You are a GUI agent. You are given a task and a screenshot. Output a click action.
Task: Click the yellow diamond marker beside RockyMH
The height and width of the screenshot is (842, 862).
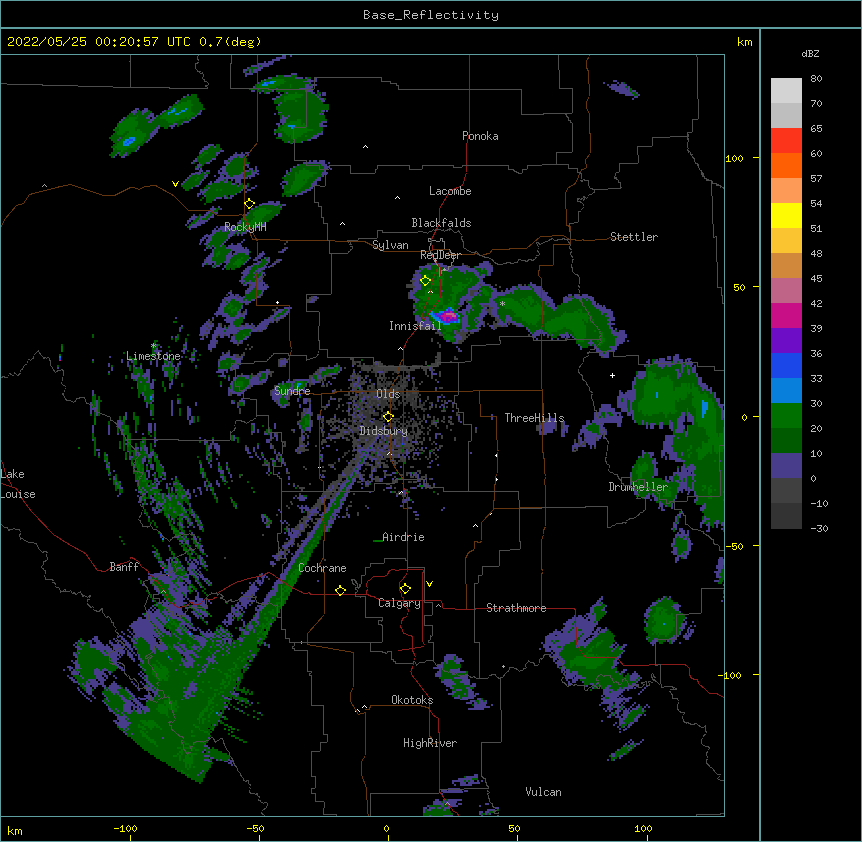pos(249,204)
